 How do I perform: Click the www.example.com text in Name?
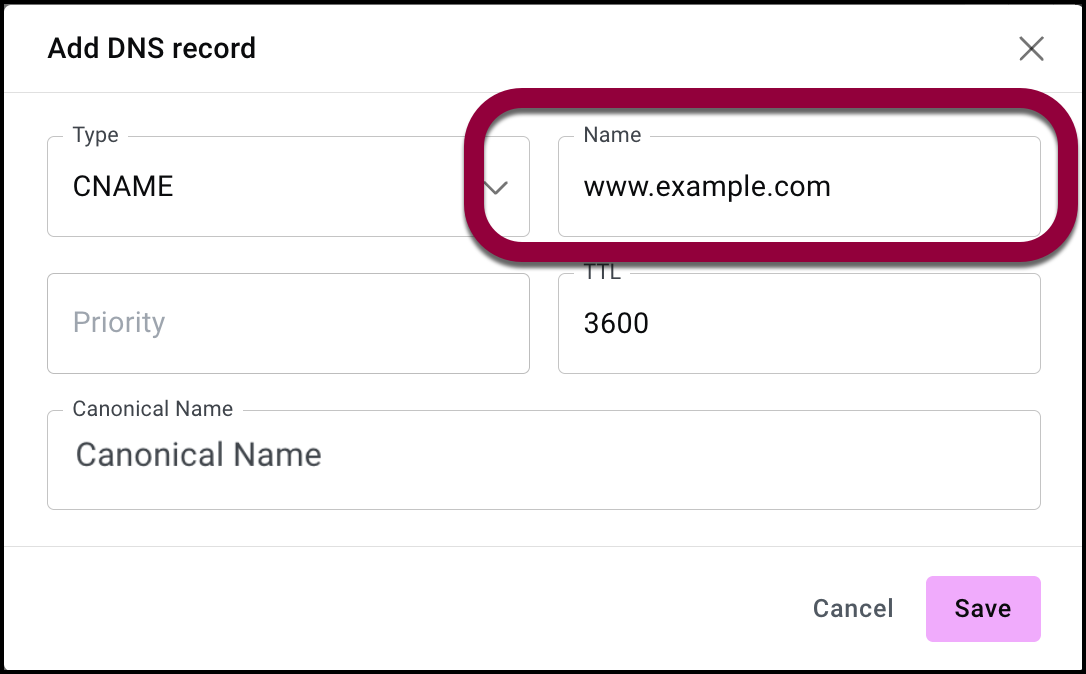pyautogui.click(x=706, y=187)
